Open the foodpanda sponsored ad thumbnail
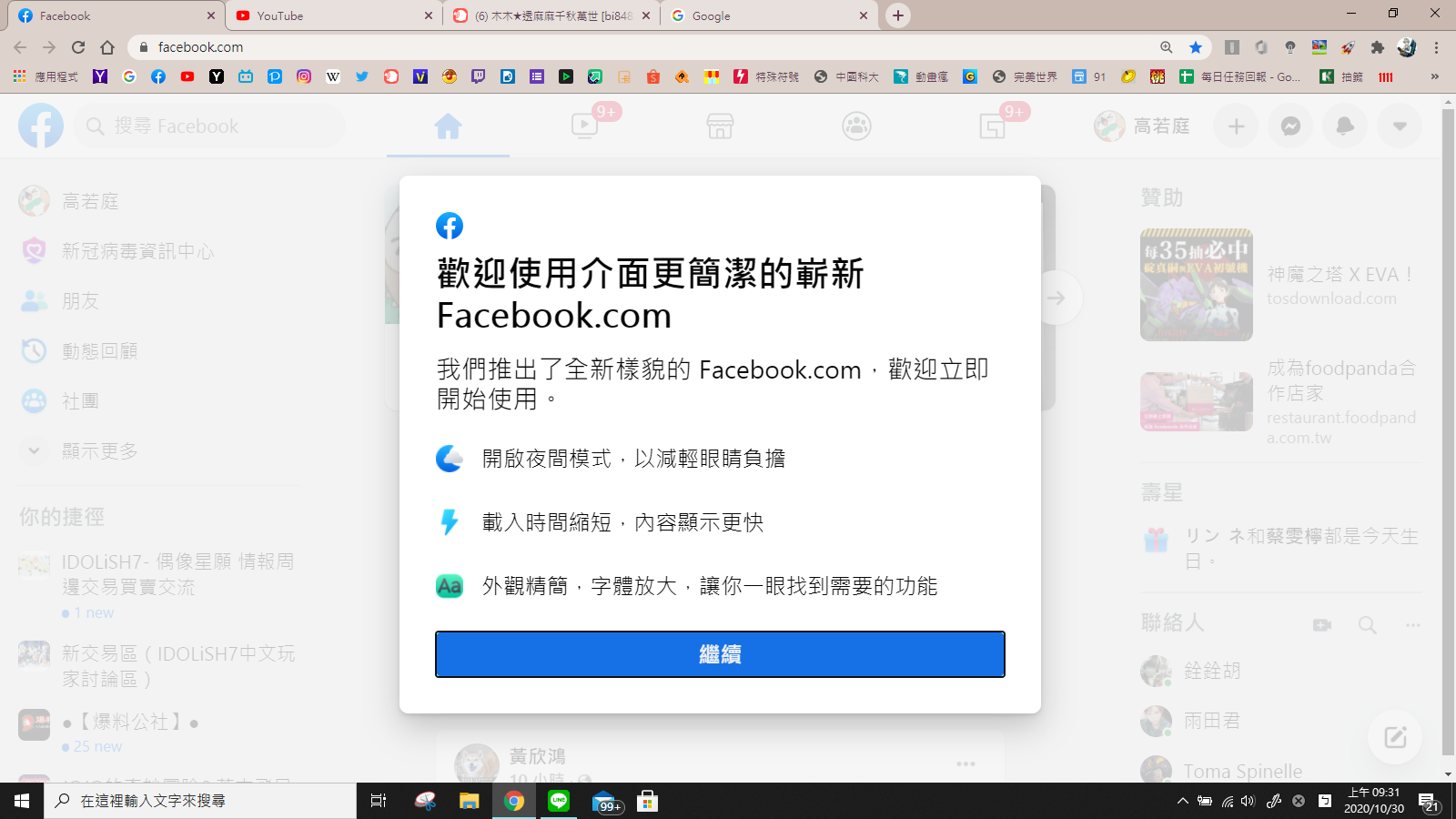The image size is (1456, 819). [1197, 401]
